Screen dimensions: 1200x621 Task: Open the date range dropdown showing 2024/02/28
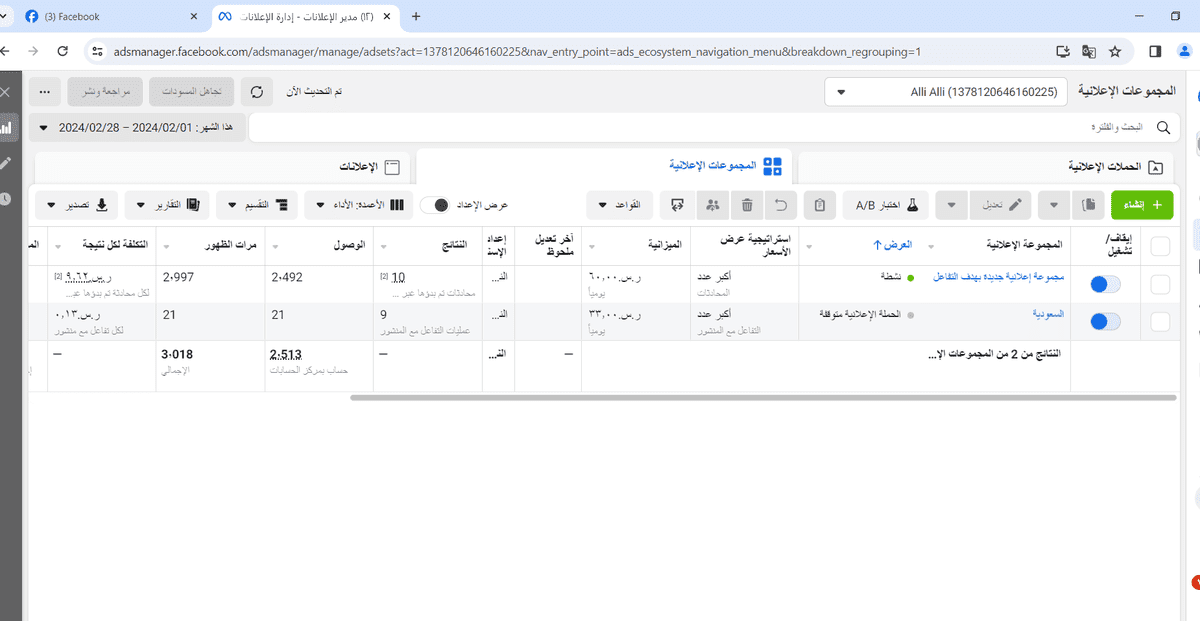click(137, 127)
